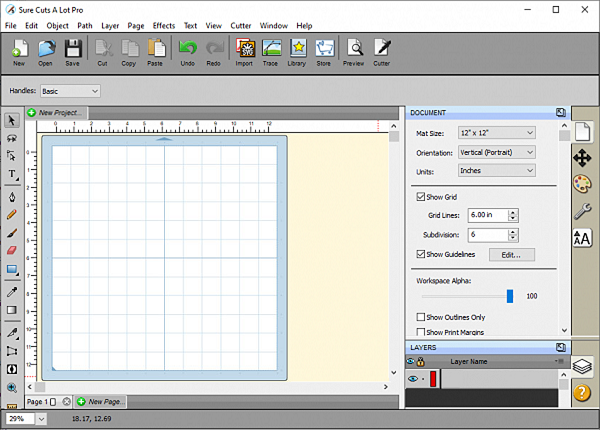Image resolution: width=600 pixels, height=430 pixels.
Task: Select the Type text tool
Action: (x=12, y=174)
